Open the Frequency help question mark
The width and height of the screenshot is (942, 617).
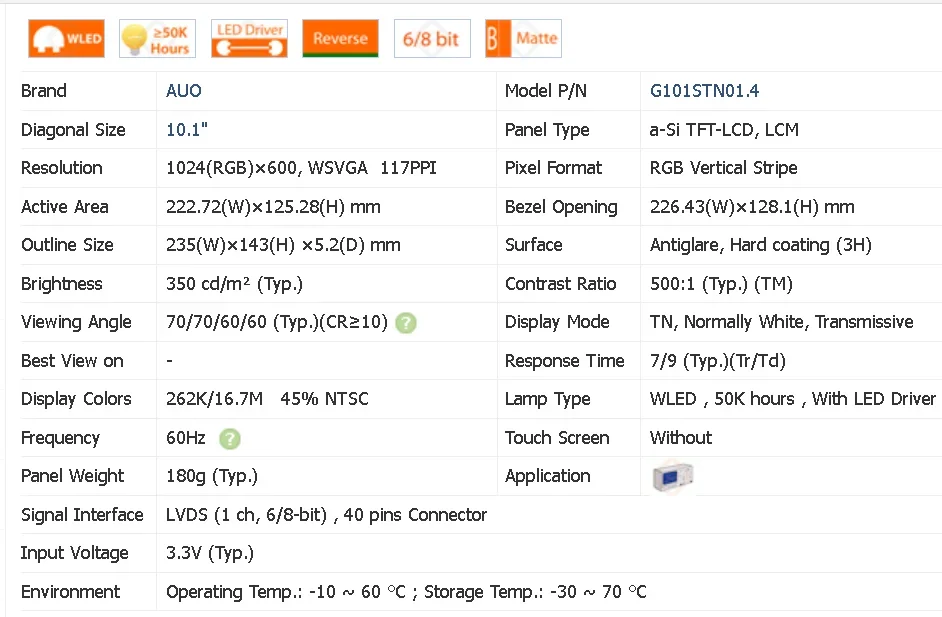point(229,439)
